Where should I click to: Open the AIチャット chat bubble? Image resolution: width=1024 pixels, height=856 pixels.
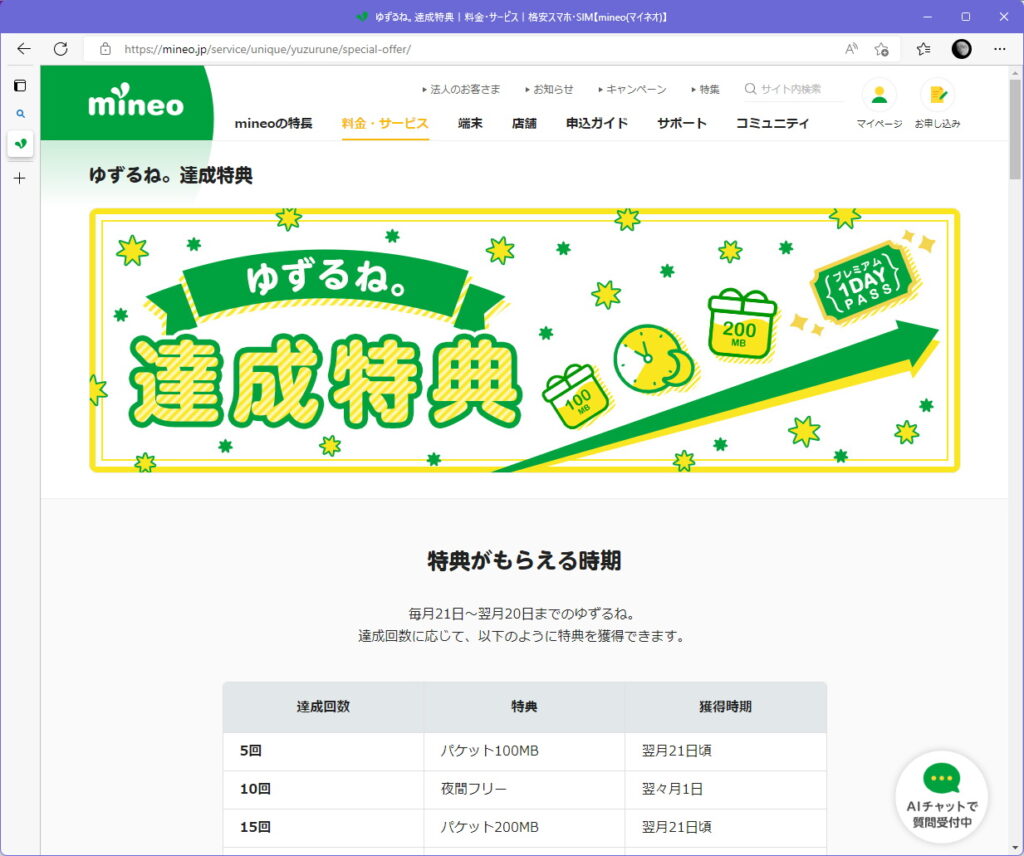(x=942, y=797)
